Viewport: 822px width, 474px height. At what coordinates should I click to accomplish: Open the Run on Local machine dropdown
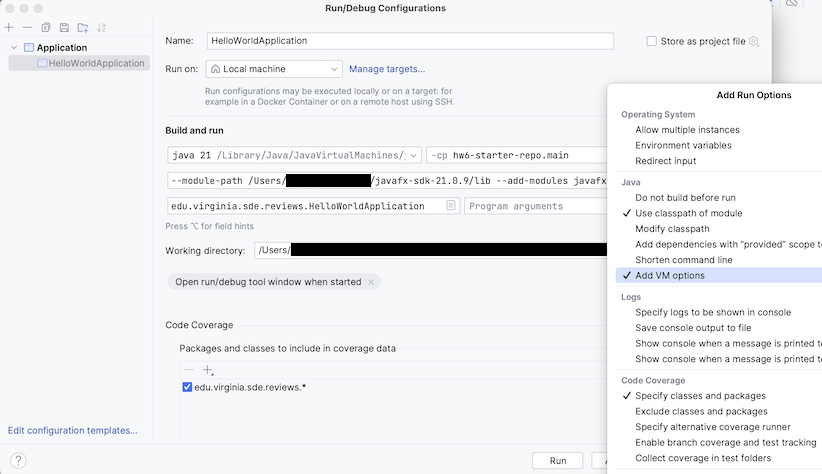pyautogui.click(x=274, y=69)
